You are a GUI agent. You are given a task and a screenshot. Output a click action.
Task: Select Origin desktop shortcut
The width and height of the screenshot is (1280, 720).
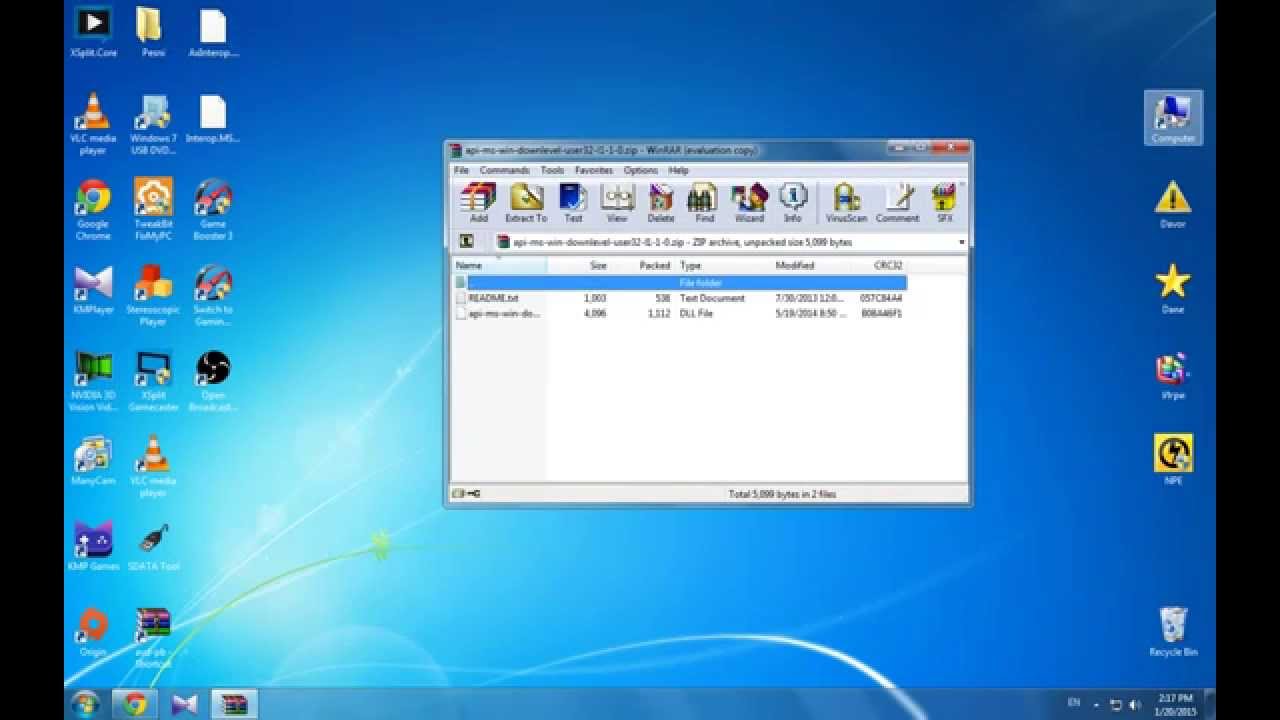pos(93,632)
